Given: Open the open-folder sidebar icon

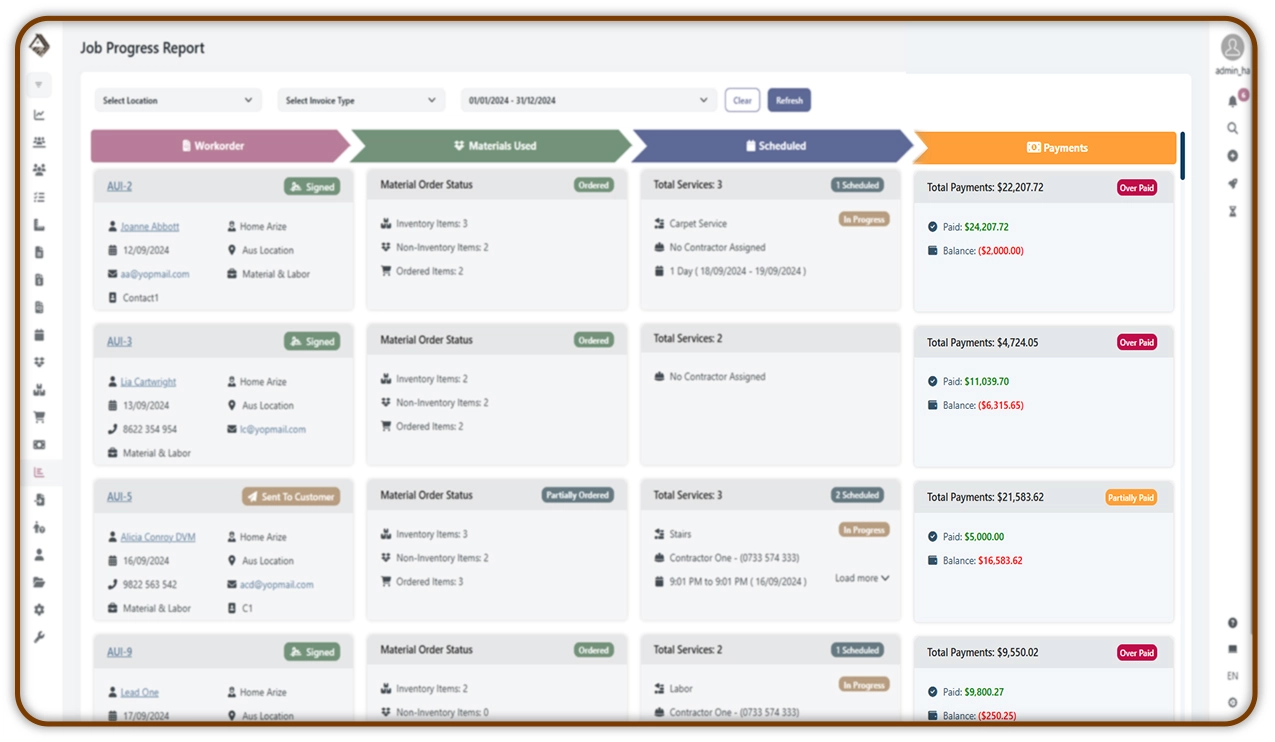Looking at the screenshot, I should tap(39, 582).
